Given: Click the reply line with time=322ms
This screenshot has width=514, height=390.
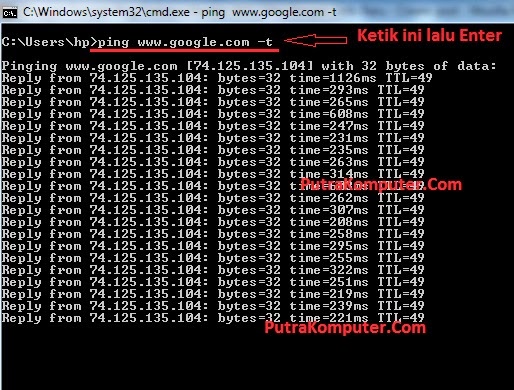Looking at the screenshot, I should (x=213, y=270).
